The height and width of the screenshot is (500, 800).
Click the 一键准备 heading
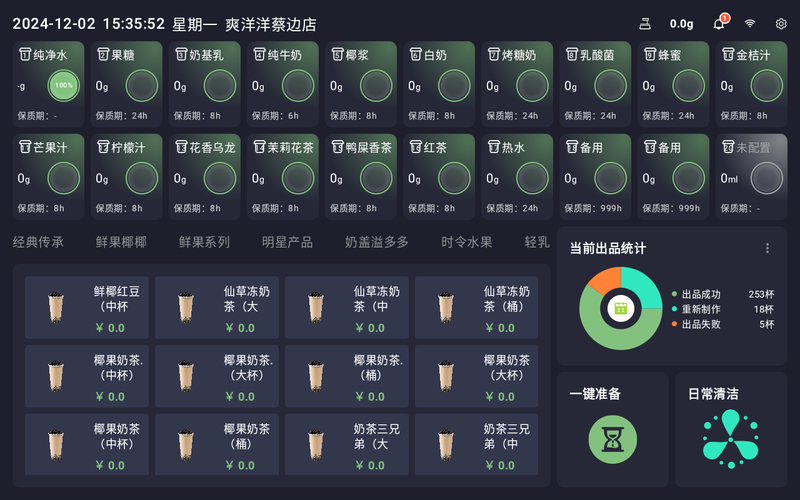point(595,394)
